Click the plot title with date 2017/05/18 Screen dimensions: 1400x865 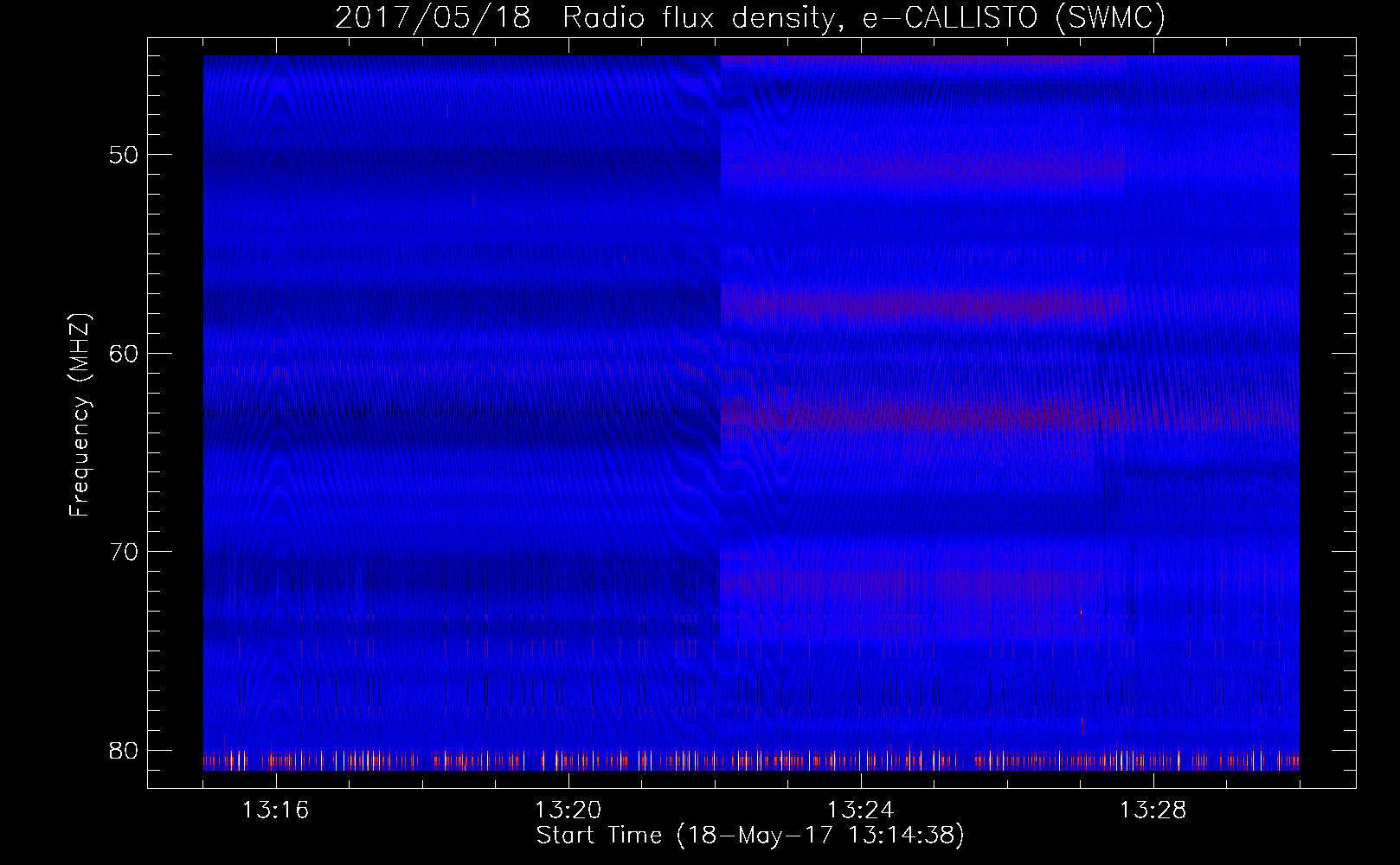pyautogui.click(x=750, y=17)
